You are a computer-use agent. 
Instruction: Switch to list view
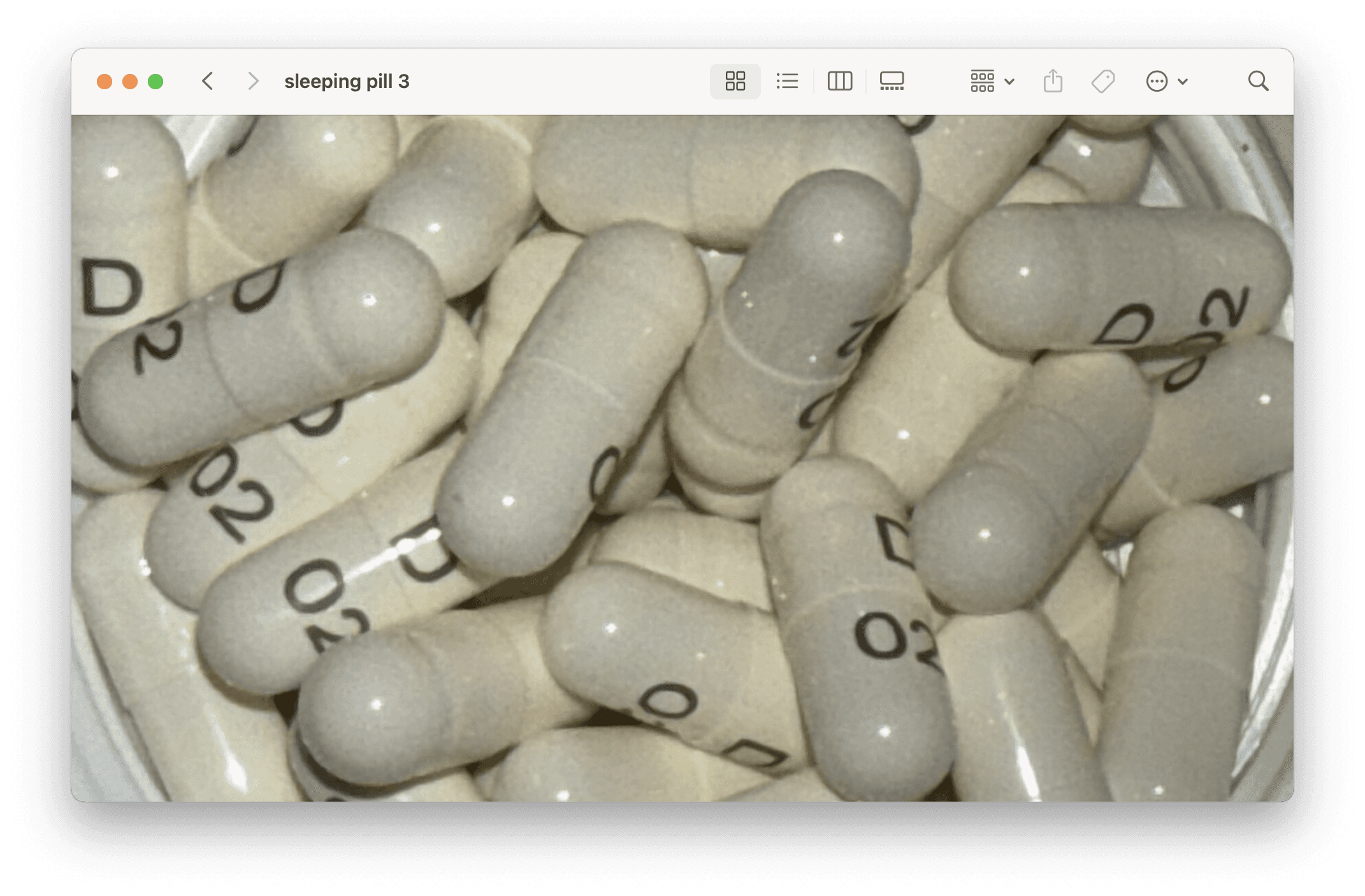click(787, 82)
